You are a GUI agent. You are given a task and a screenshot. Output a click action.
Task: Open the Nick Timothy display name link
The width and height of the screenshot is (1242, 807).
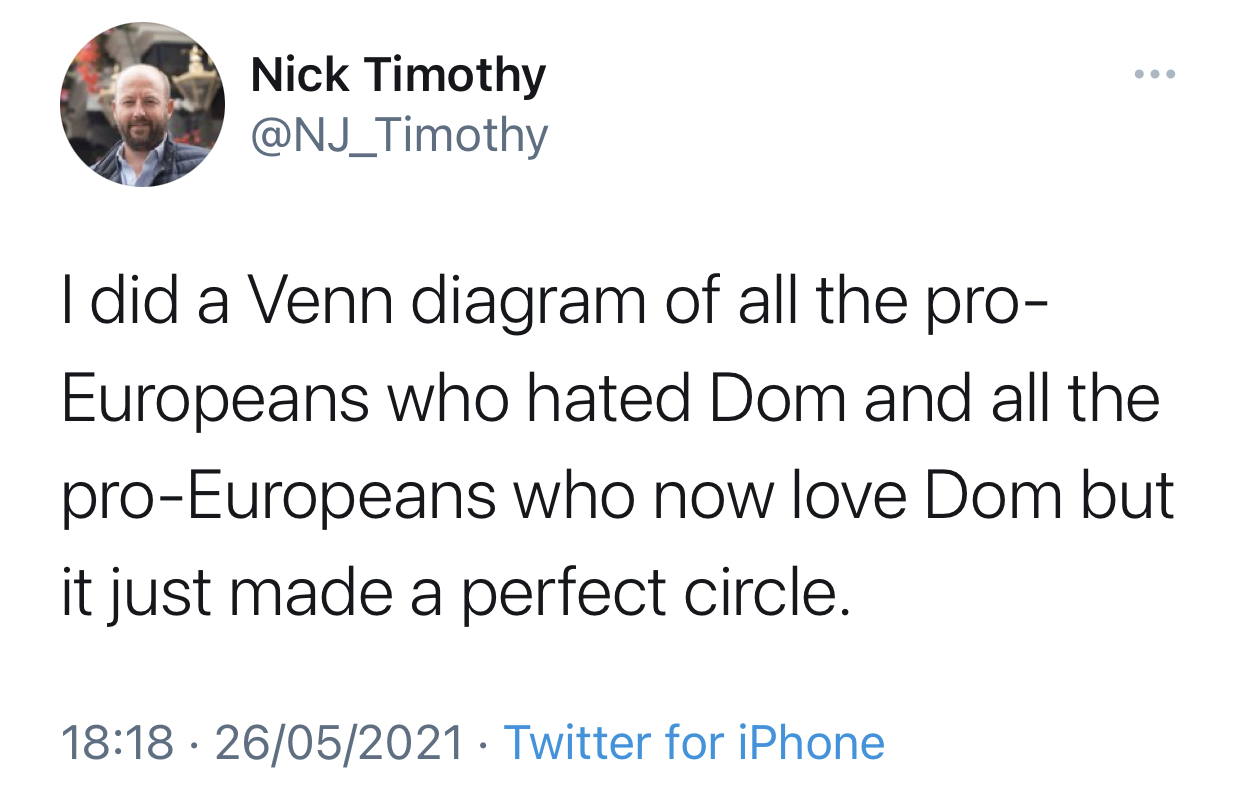point(398,75)
